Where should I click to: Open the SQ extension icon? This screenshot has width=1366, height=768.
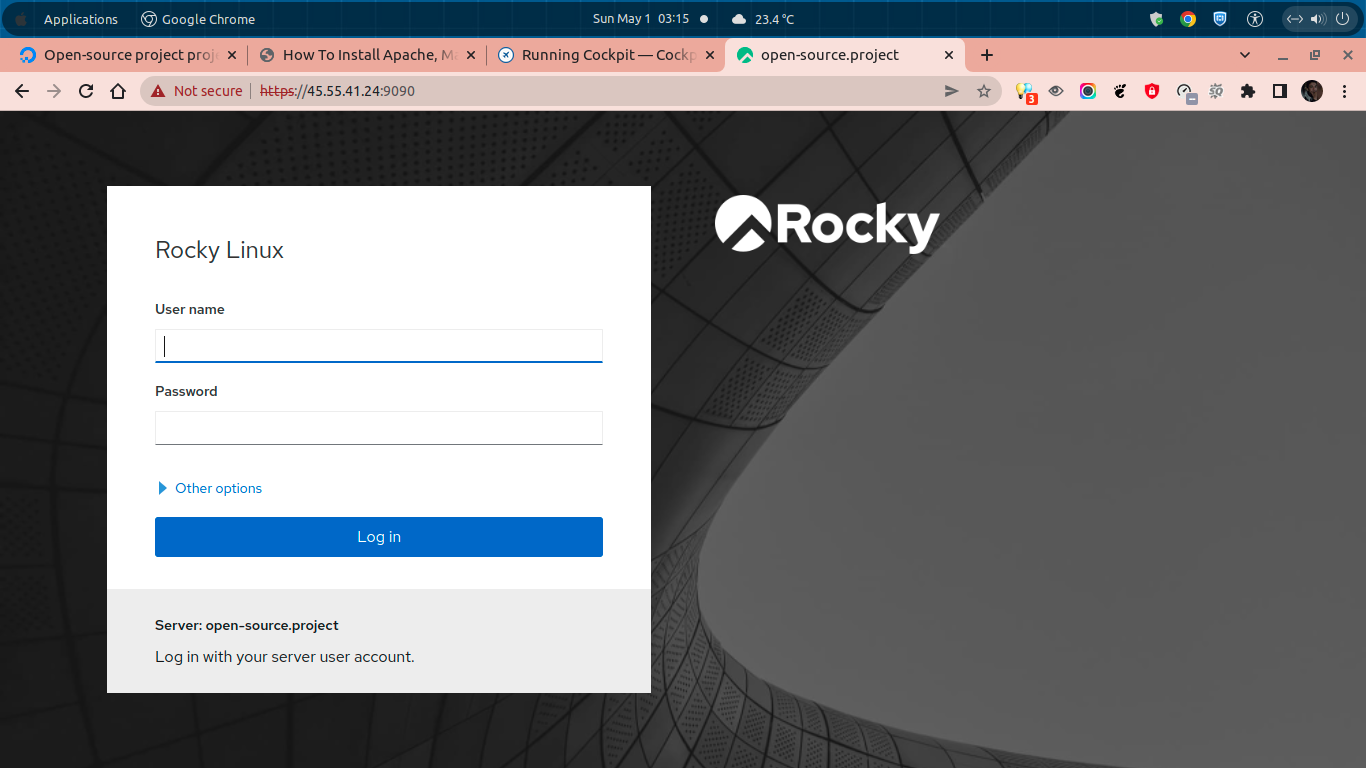[x=1216, y=91]
